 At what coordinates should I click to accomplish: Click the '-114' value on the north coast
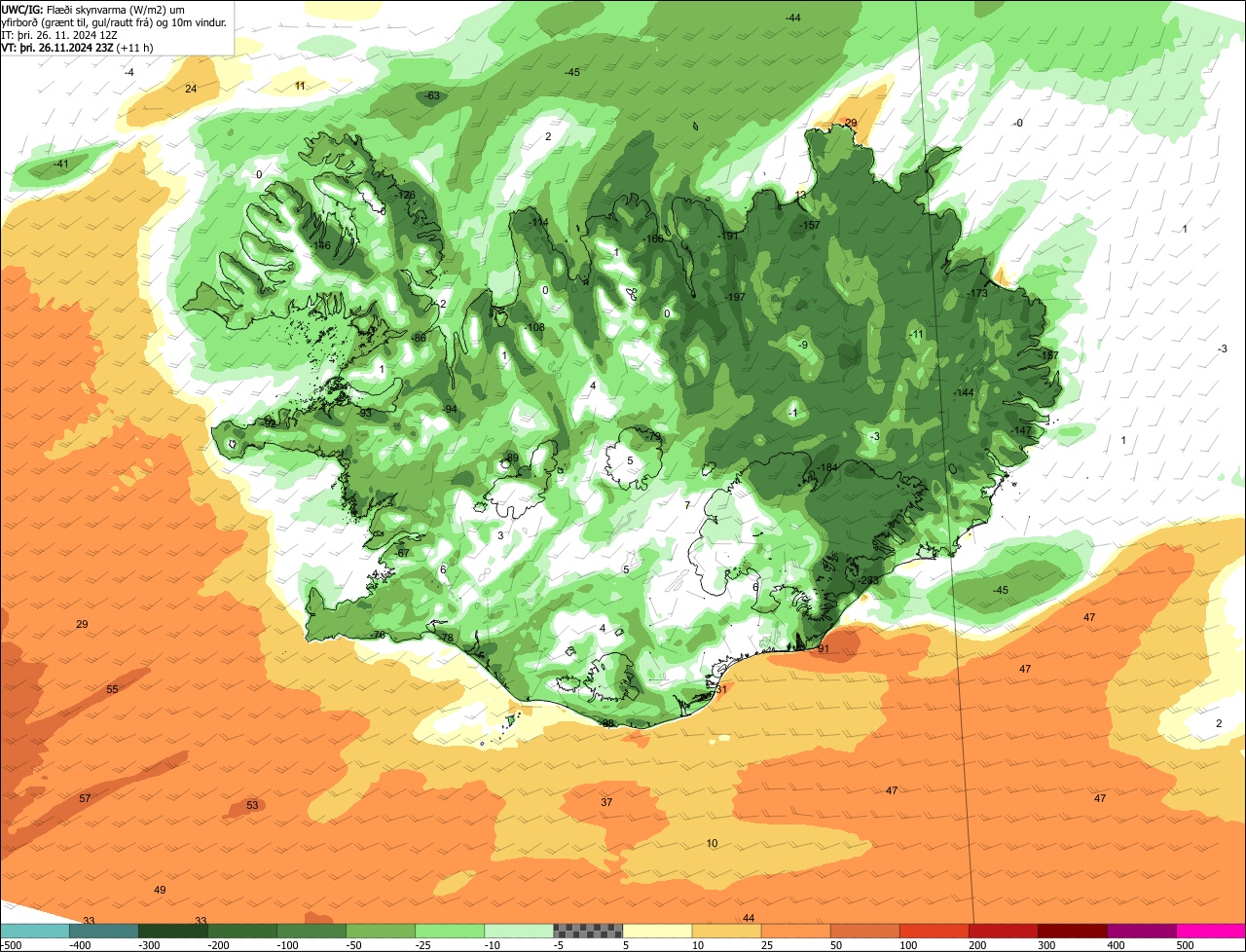538,222
